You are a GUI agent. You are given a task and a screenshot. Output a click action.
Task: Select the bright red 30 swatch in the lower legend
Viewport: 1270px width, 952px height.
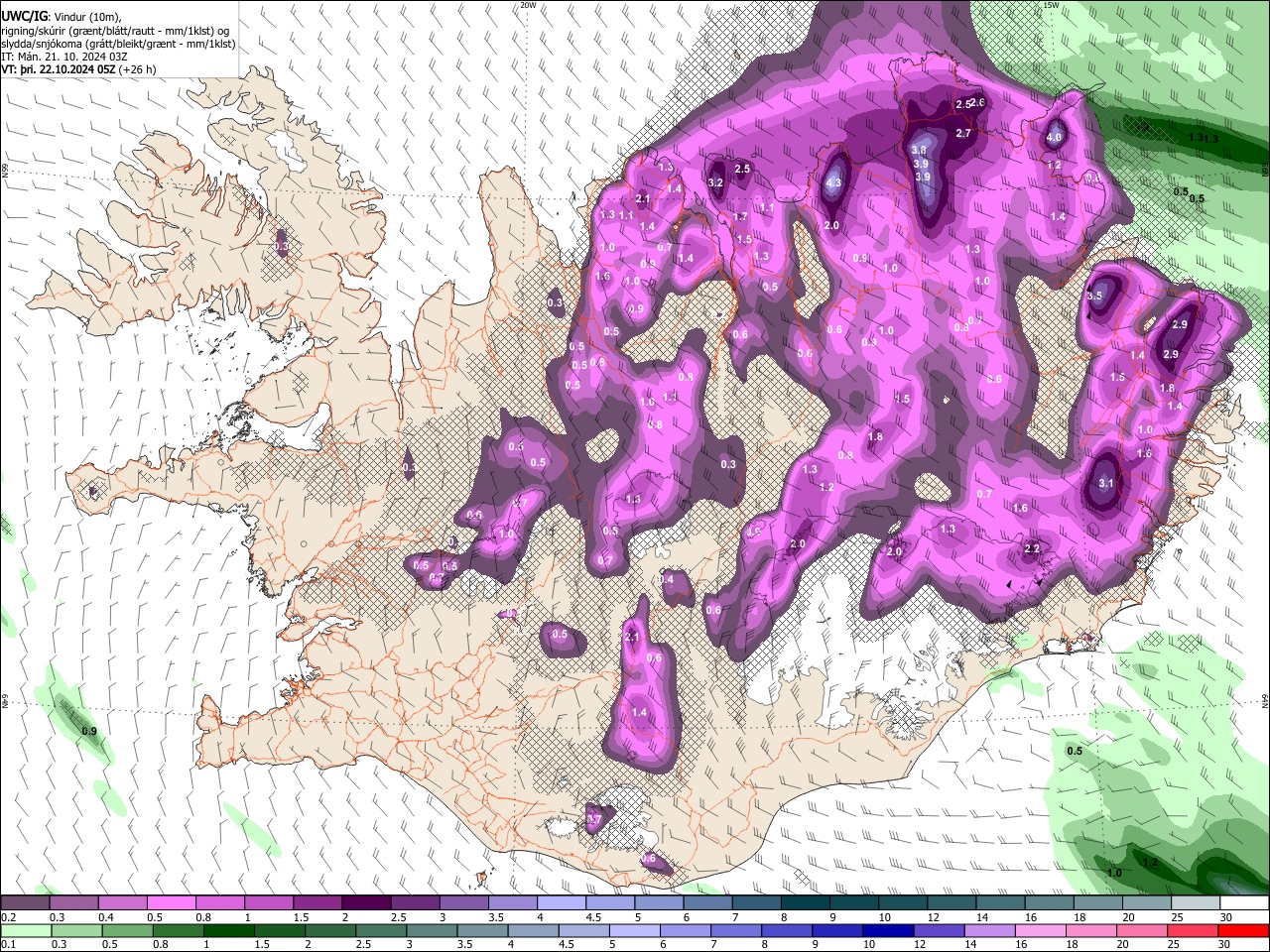[1244, 931]
